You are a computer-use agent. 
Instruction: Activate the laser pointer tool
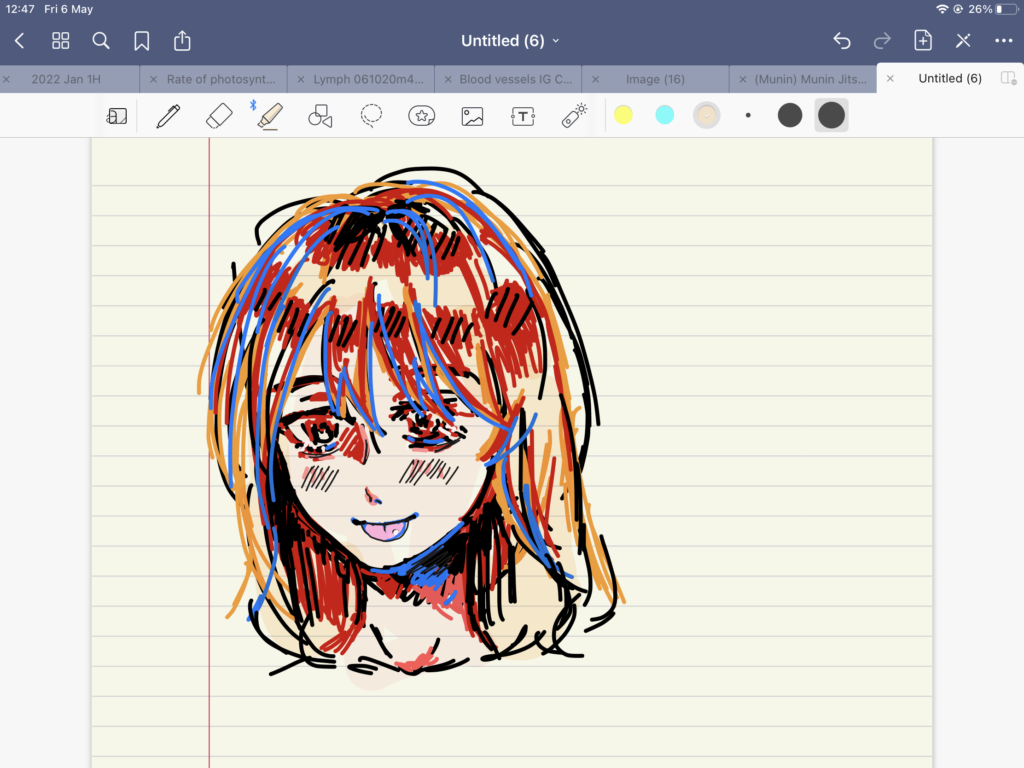[574, 116]
